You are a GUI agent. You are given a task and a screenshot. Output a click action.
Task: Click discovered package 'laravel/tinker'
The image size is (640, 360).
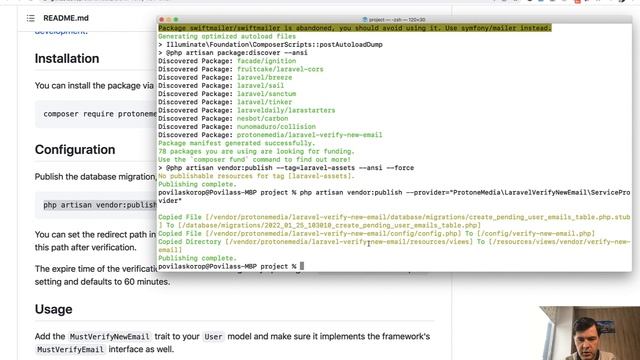pyautogui.click(x=264, y=102)
